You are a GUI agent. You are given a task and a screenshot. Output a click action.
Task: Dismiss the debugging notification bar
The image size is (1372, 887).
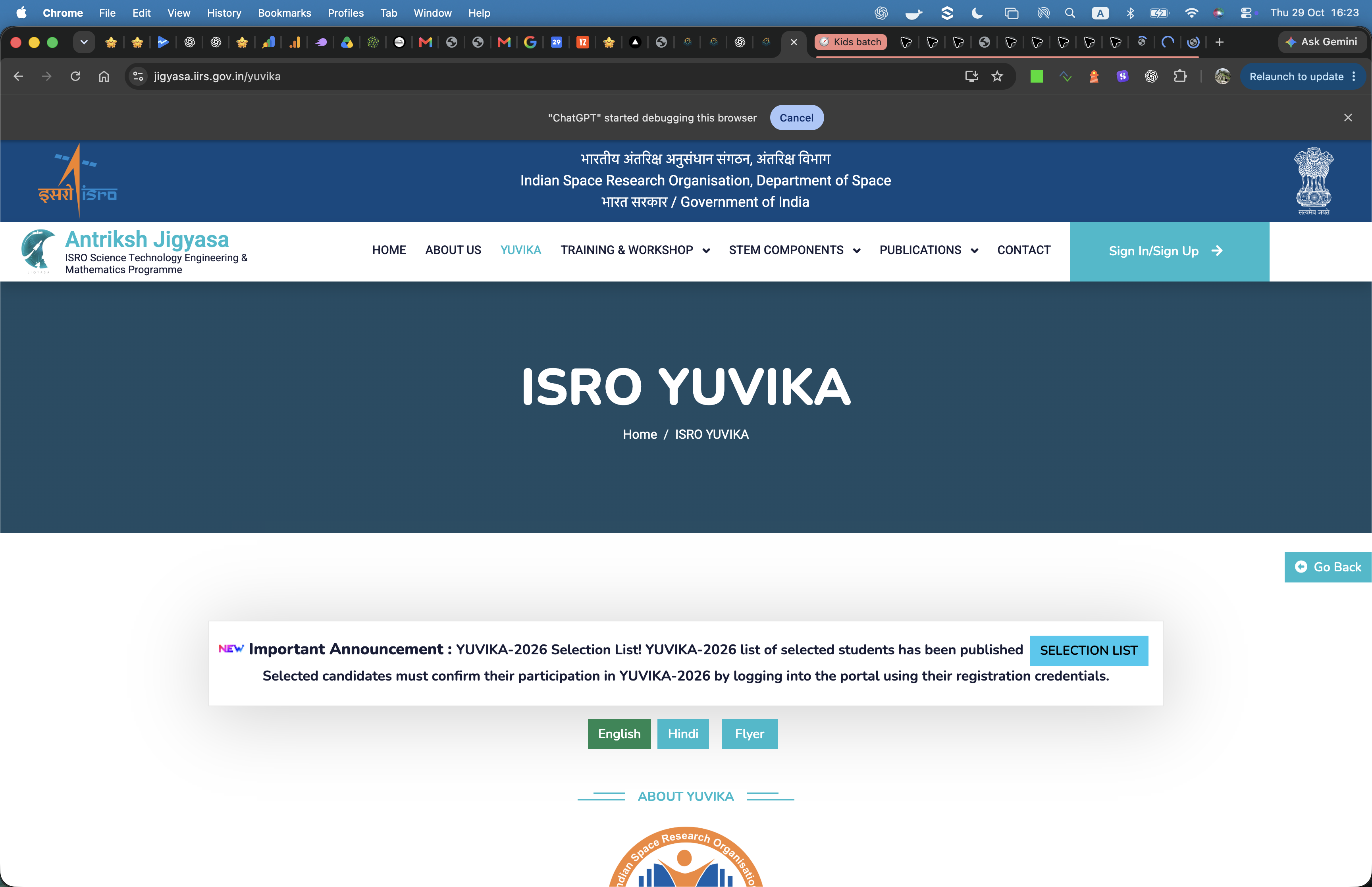[x=1348, y=118]
